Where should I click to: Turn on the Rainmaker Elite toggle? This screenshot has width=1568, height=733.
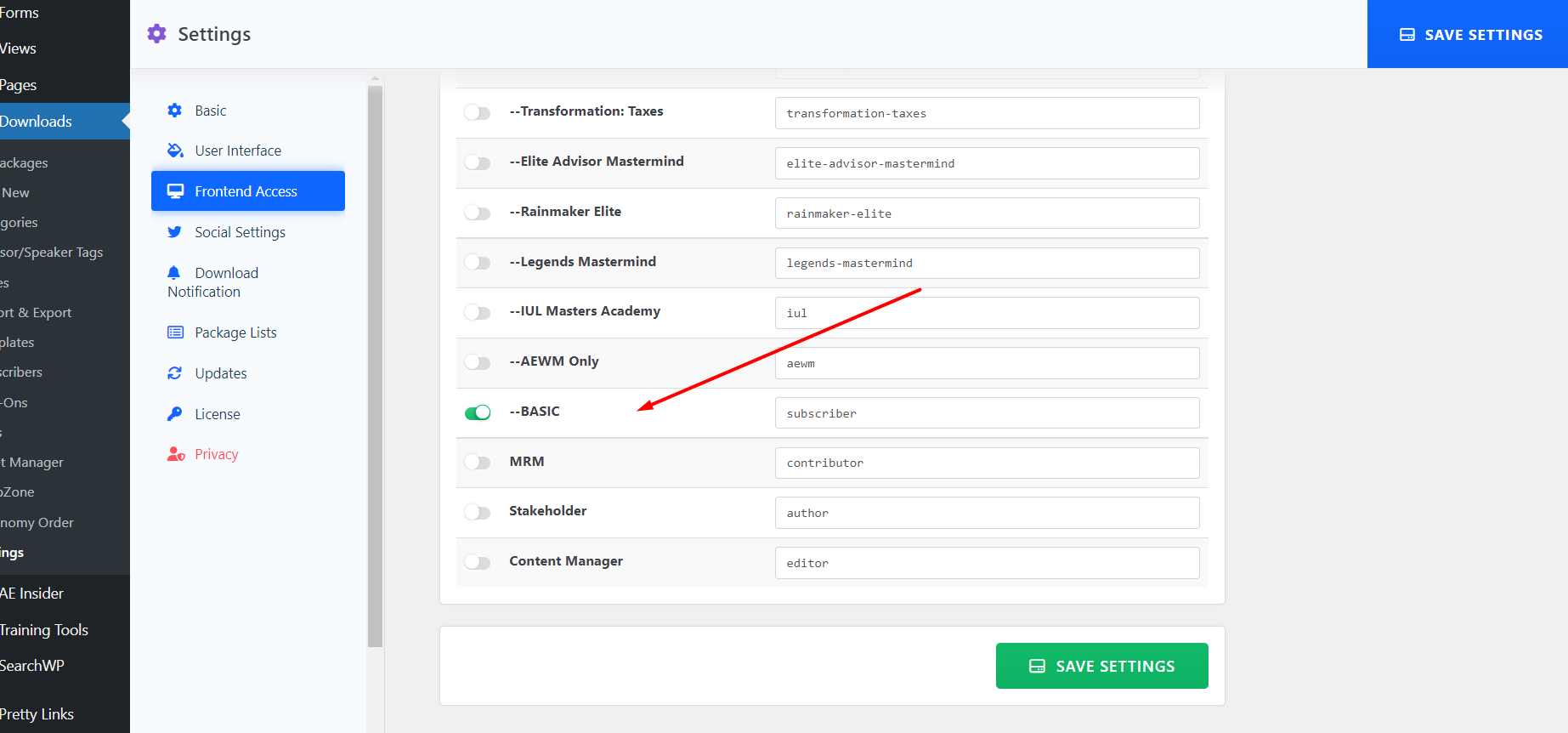coord(478,213)
